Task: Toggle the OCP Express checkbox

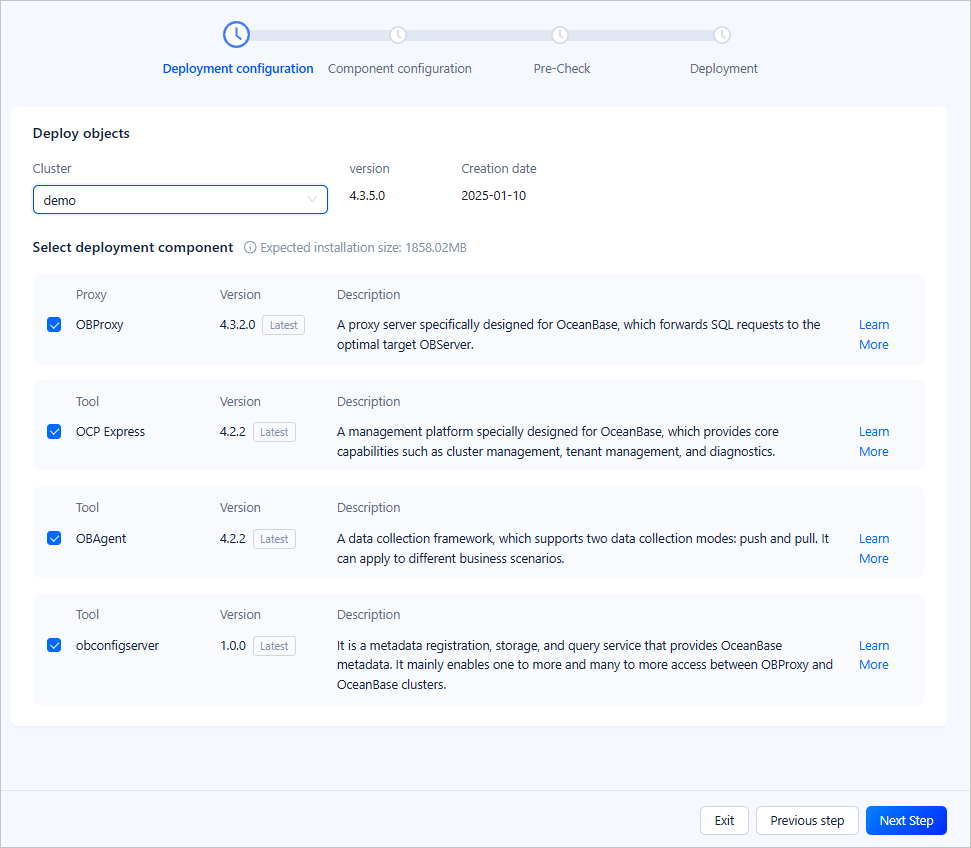Action: [x=54, y=432]
